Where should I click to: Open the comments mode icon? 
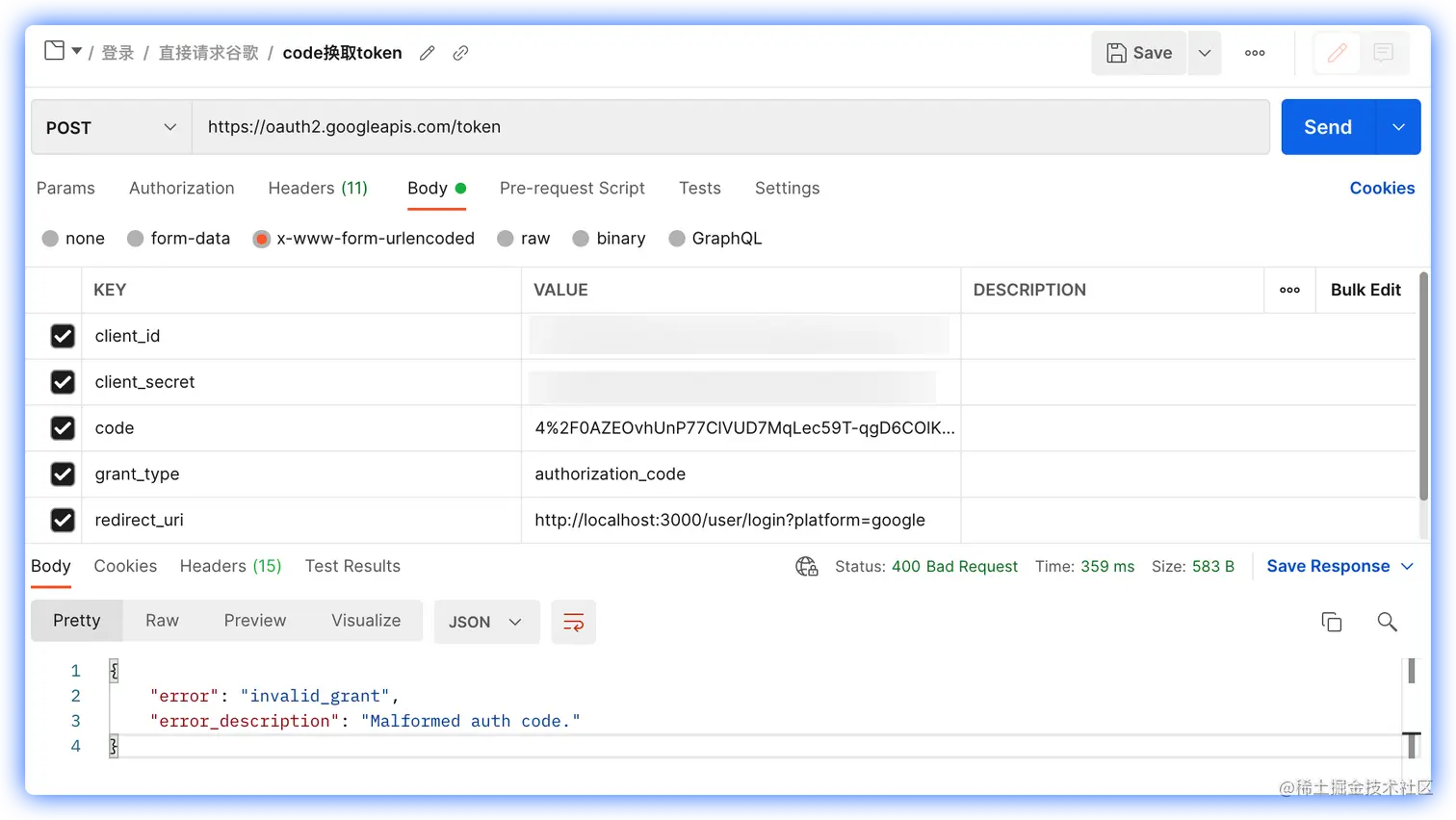1384,53
